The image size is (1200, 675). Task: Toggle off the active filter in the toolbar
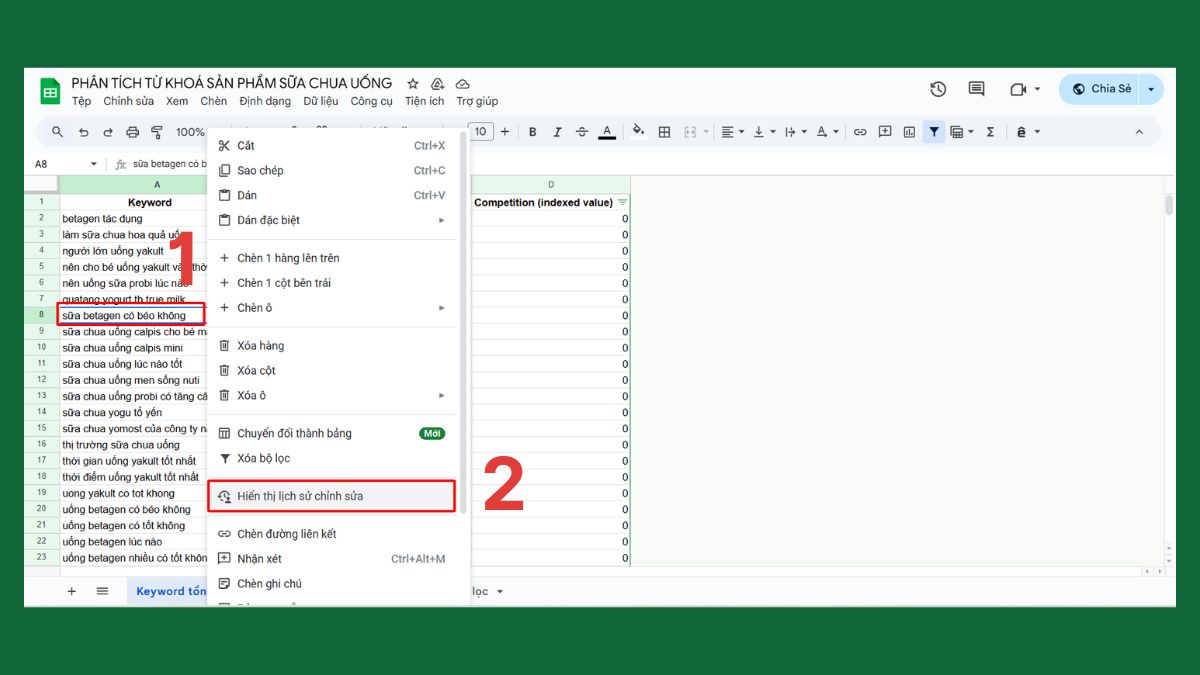point(933,131)
